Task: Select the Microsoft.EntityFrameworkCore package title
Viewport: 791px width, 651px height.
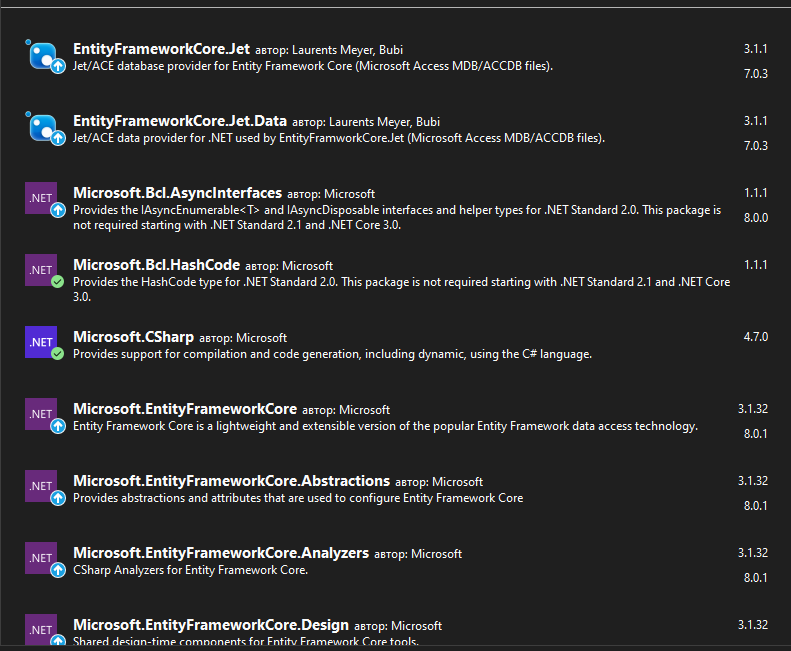Action: [x=185, y=409]
